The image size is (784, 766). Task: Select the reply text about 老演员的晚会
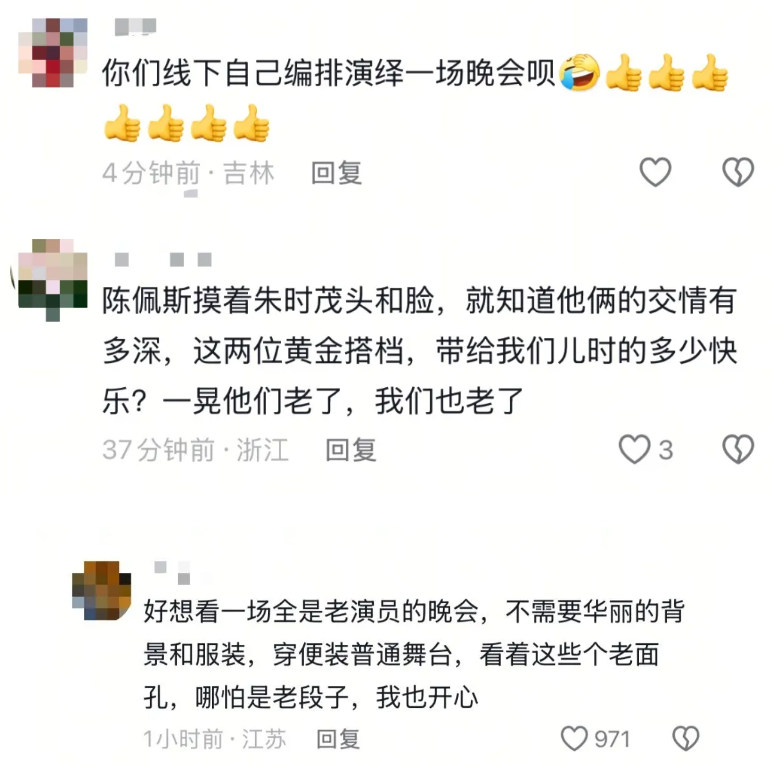point(414,654)
